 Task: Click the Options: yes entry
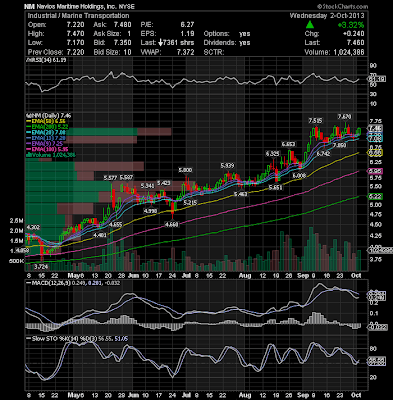(227, 34)
